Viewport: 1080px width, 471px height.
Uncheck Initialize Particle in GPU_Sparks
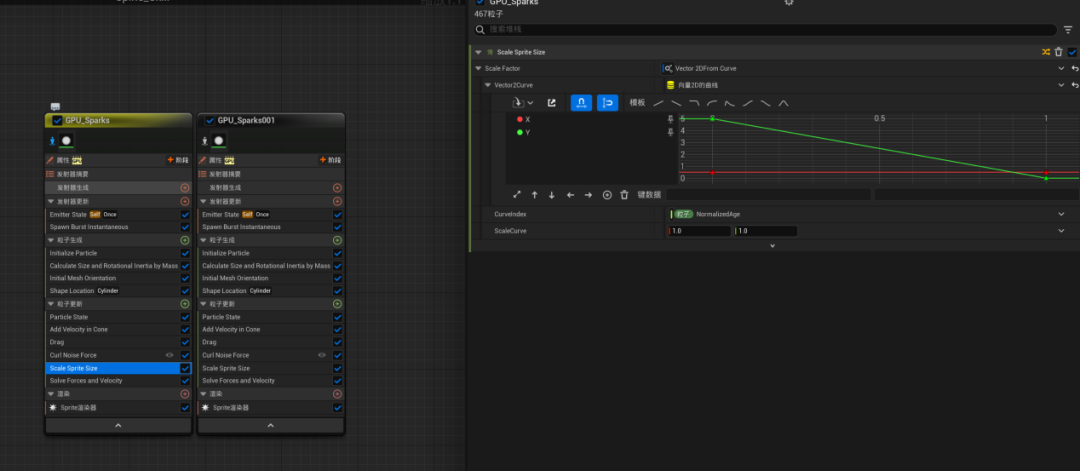pos(185,253)
